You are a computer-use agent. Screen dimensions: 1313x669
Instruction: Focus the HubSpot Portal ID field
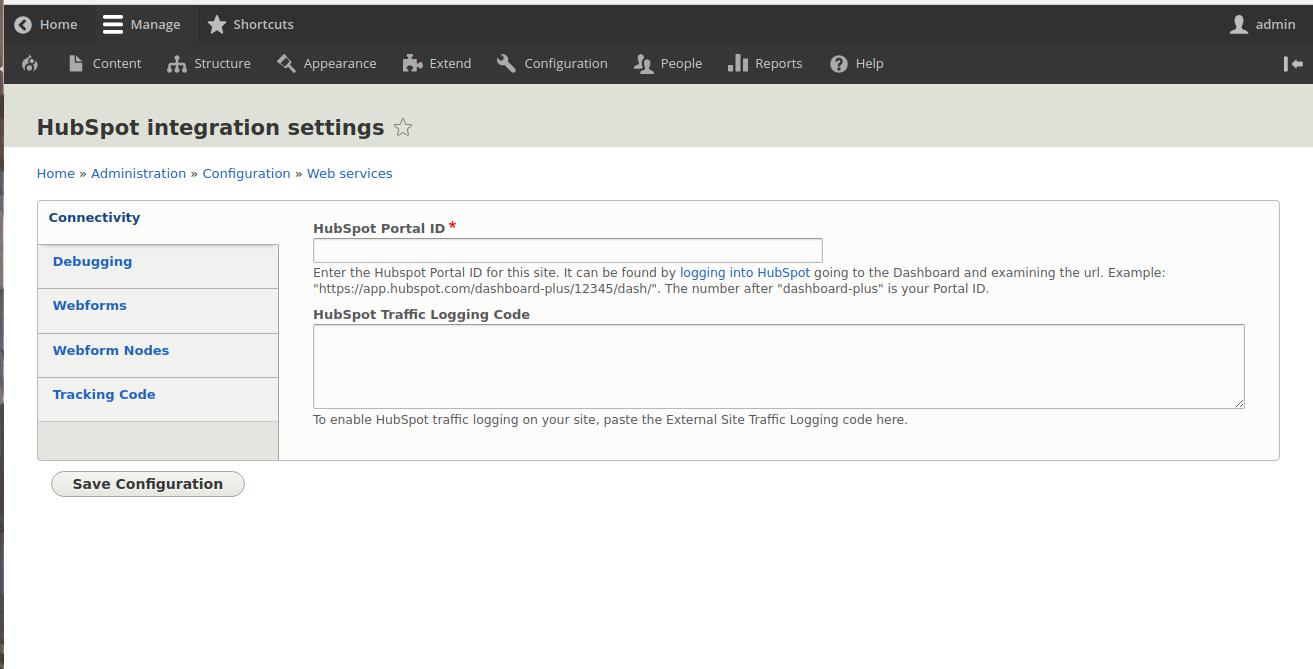(x=567, y=250)
